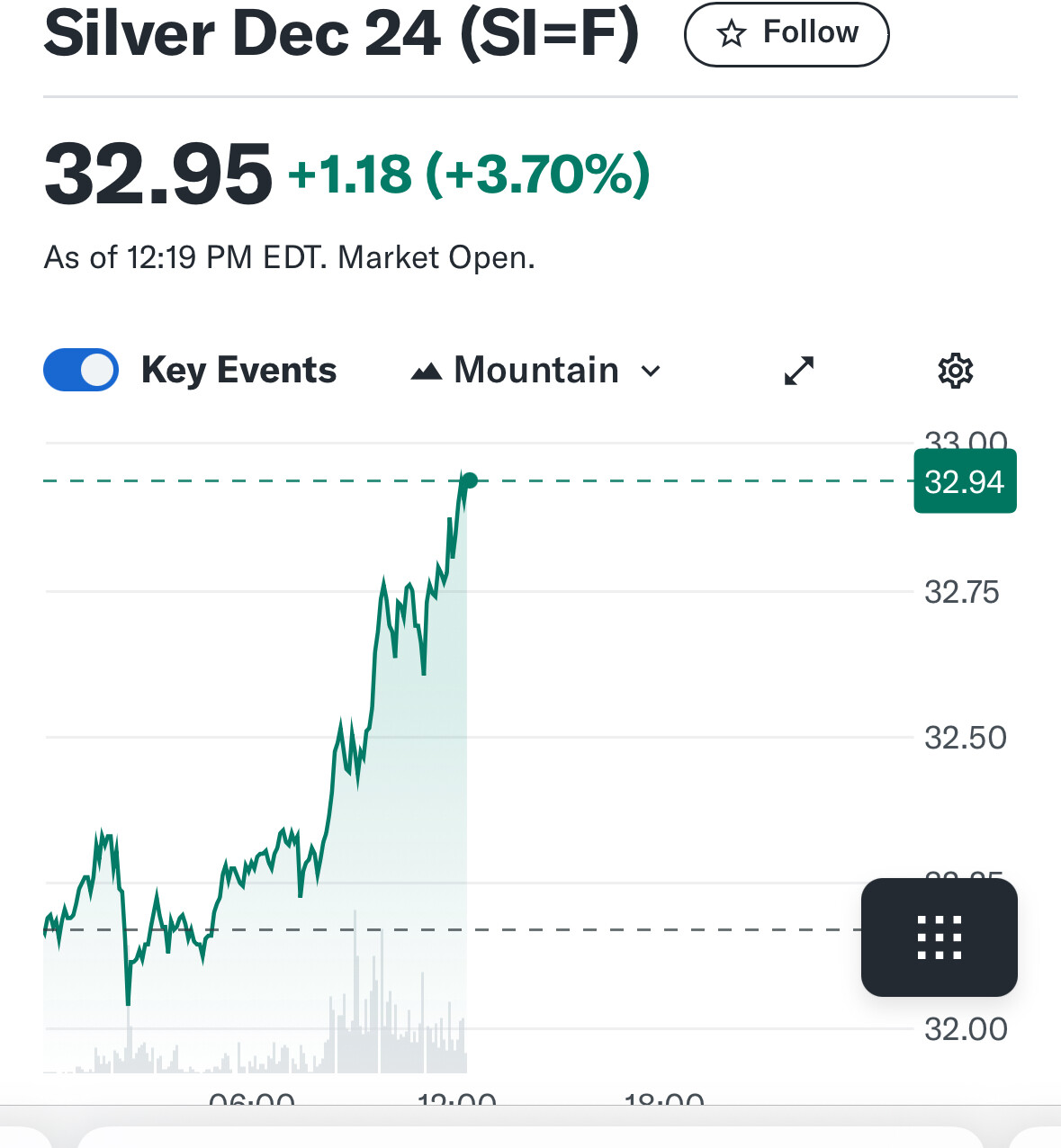This screenshot has width=1061, height=1148.
Task: Click the Key Events label
Action: tap(238, 371)
